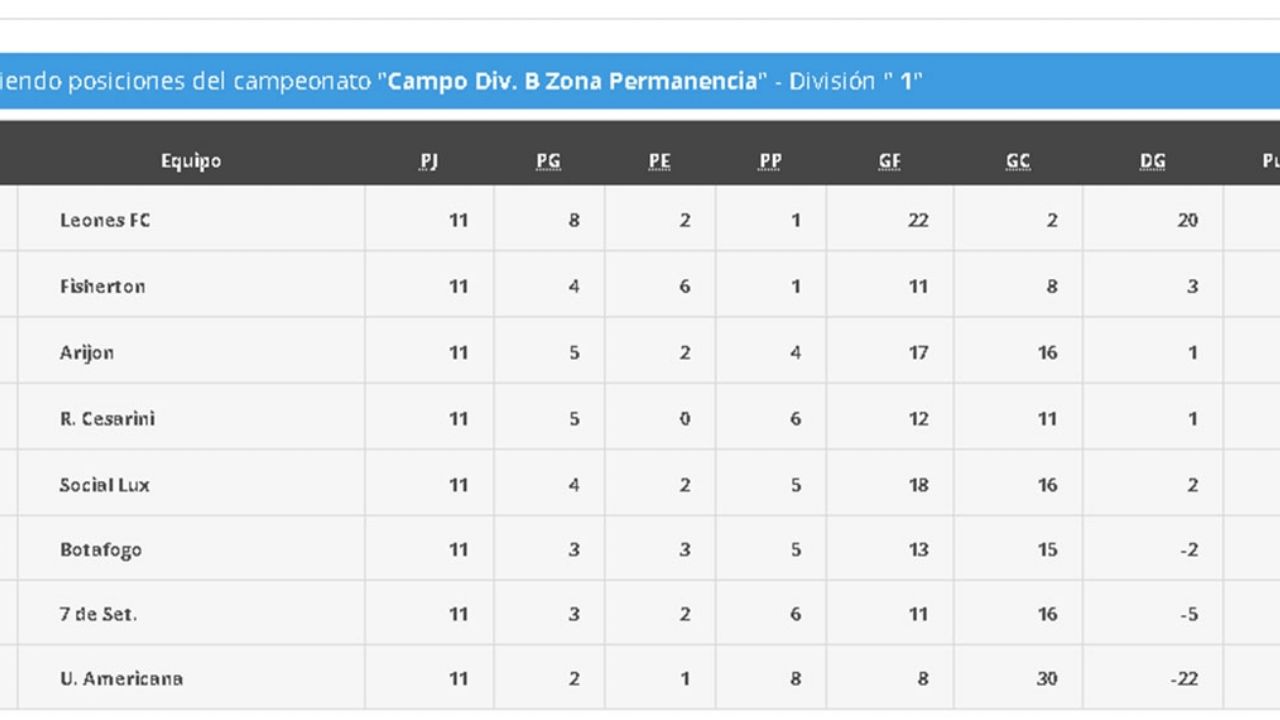
Task: Click the Social Lux team name
Action: [104, 485]
